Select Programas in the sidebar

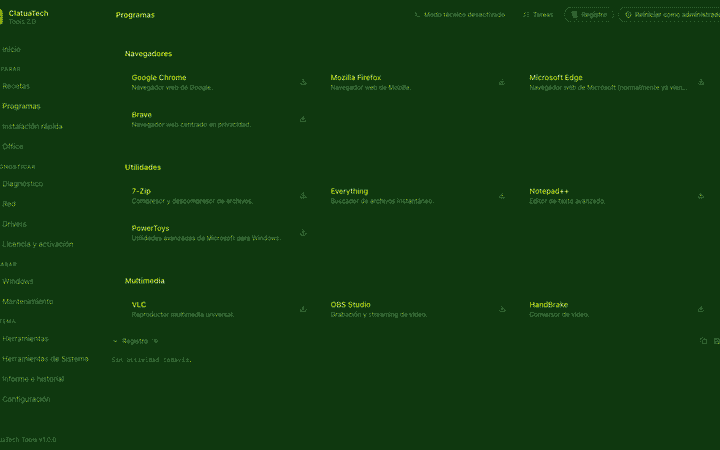pyautogui.click(x=21, y=106)
